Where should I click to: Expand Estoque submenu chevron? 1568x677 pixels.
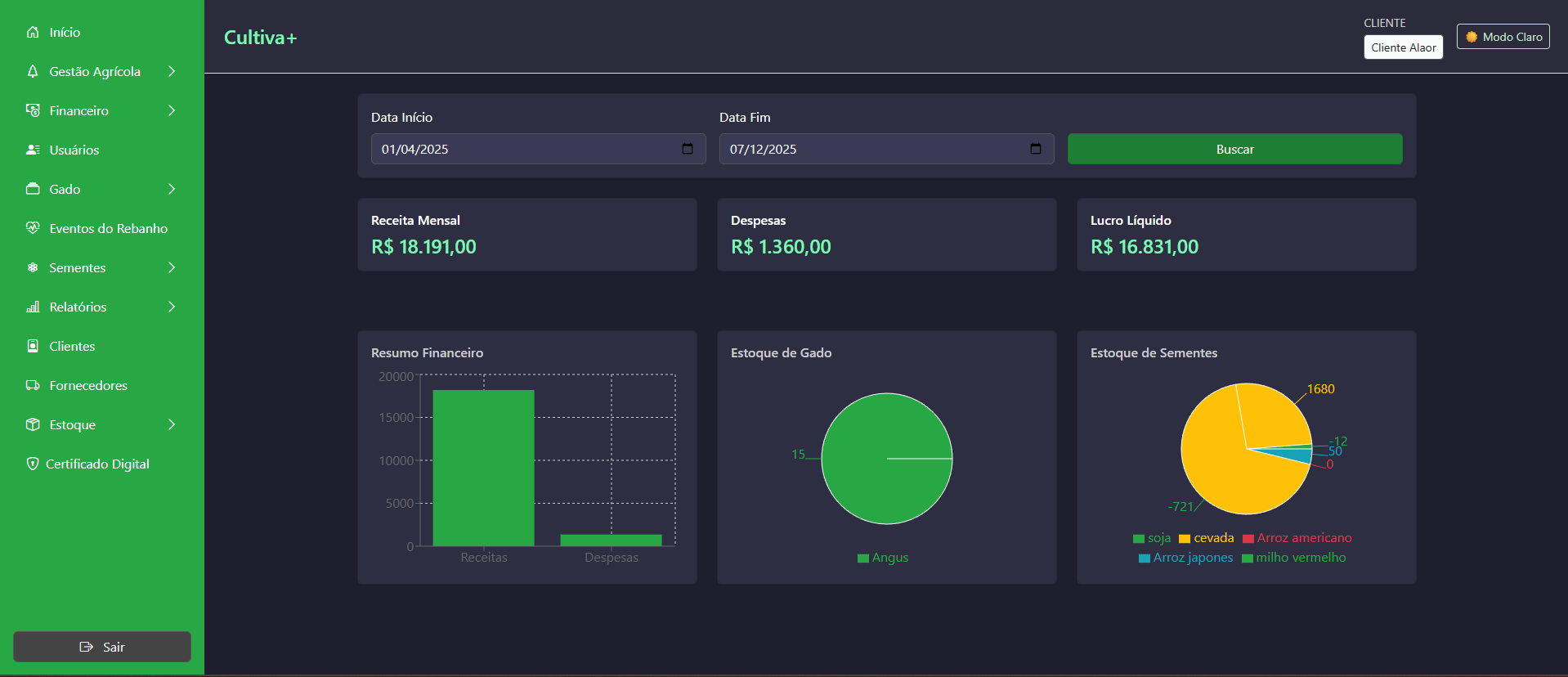pyautogui.click(x=172, y=424)
